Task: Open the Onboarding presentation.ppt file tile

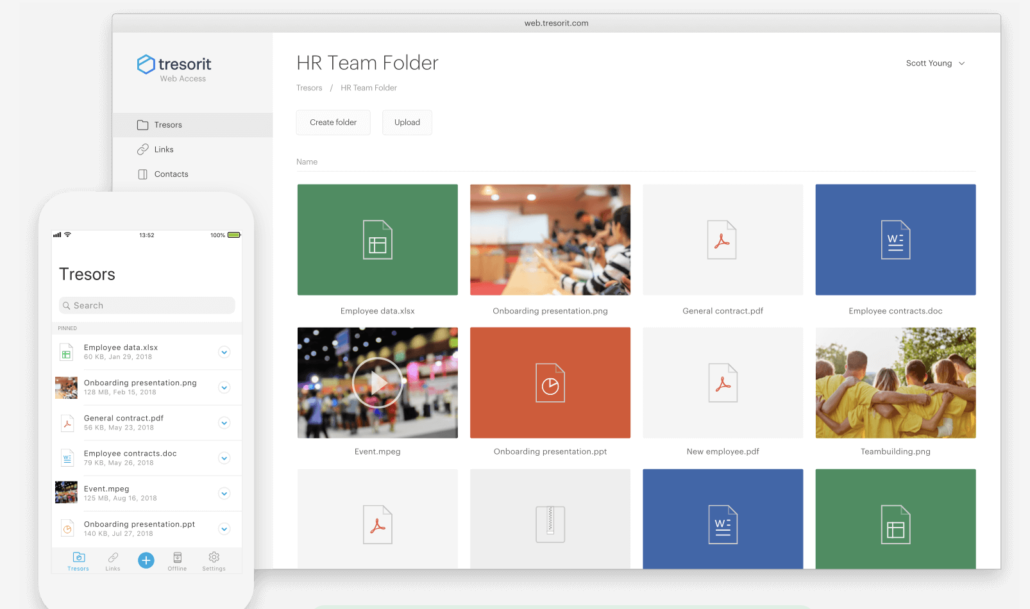Action: point(550,382)
